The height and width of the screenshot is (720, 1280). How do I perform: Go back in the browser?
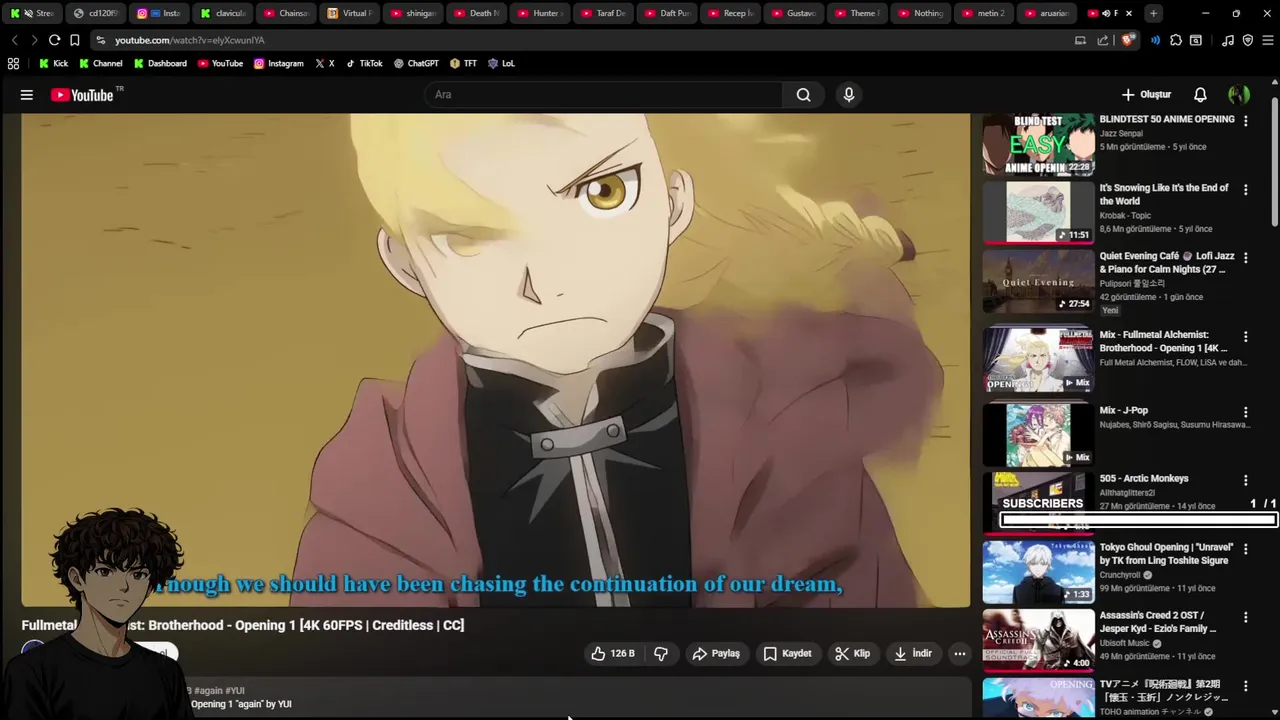15,40
